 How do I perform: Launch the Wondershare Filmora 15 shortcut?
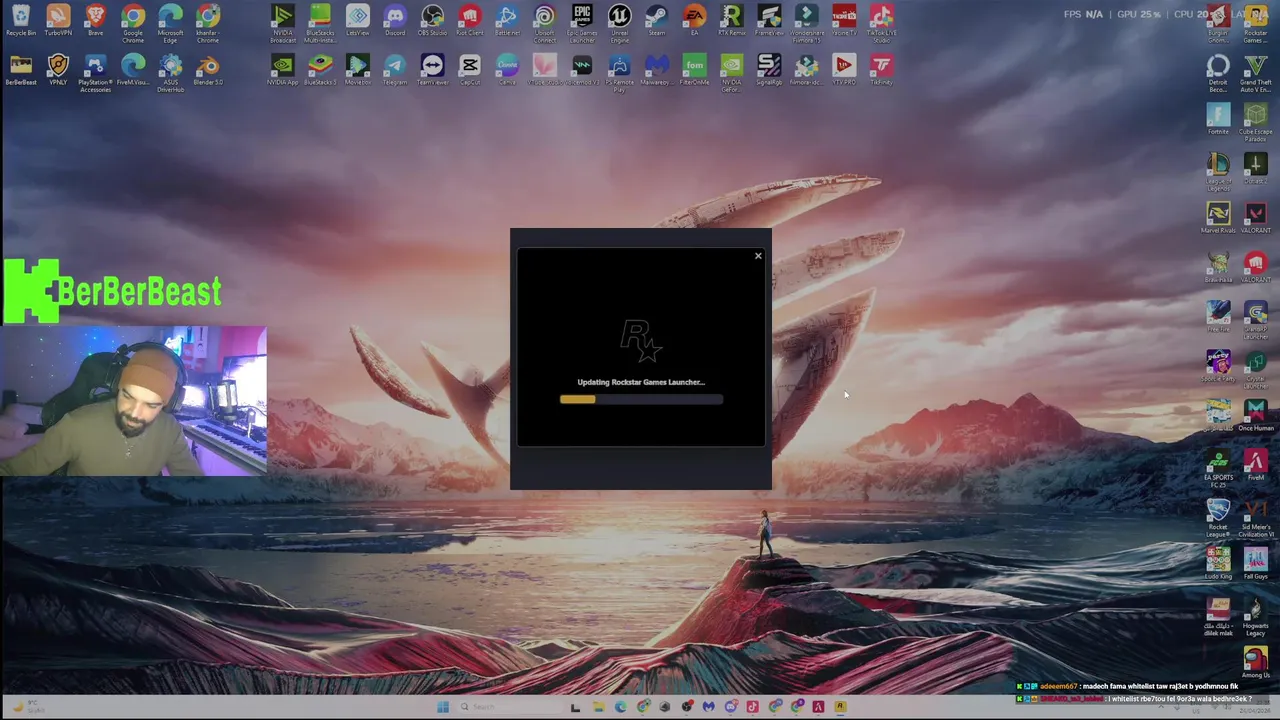point(807,22)
